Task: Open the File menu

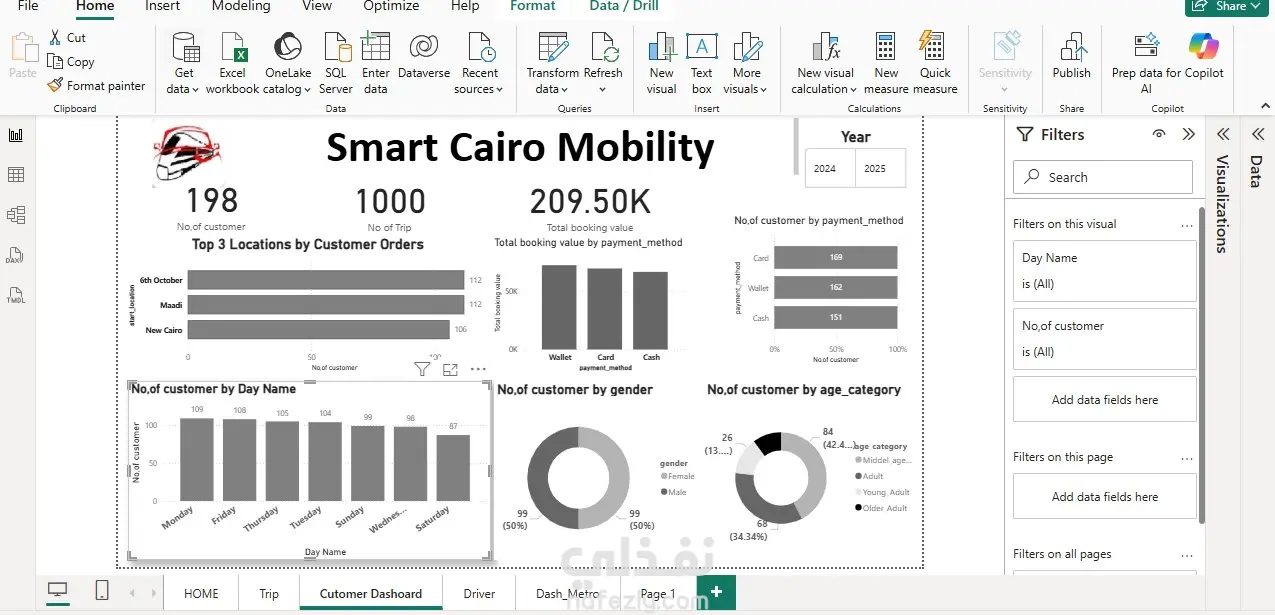Action: (28, 6)
